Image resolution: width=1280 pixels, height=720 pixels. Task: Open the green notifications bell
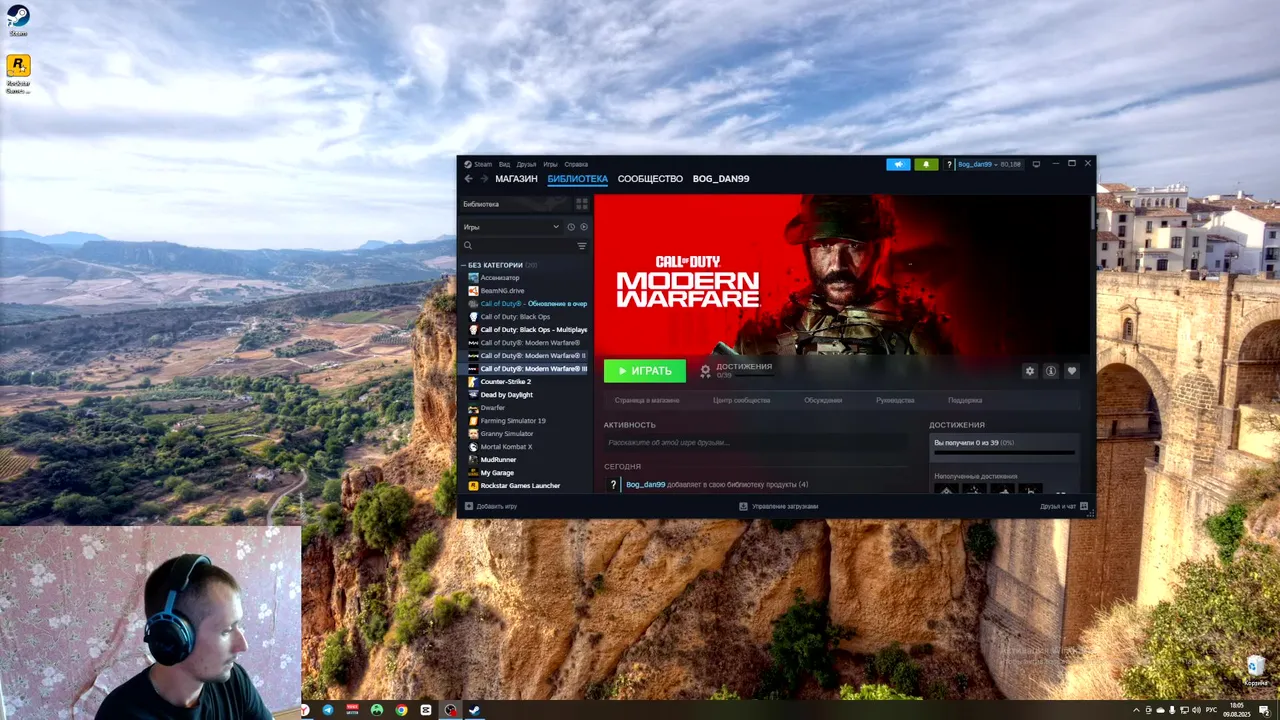(926, 164)
